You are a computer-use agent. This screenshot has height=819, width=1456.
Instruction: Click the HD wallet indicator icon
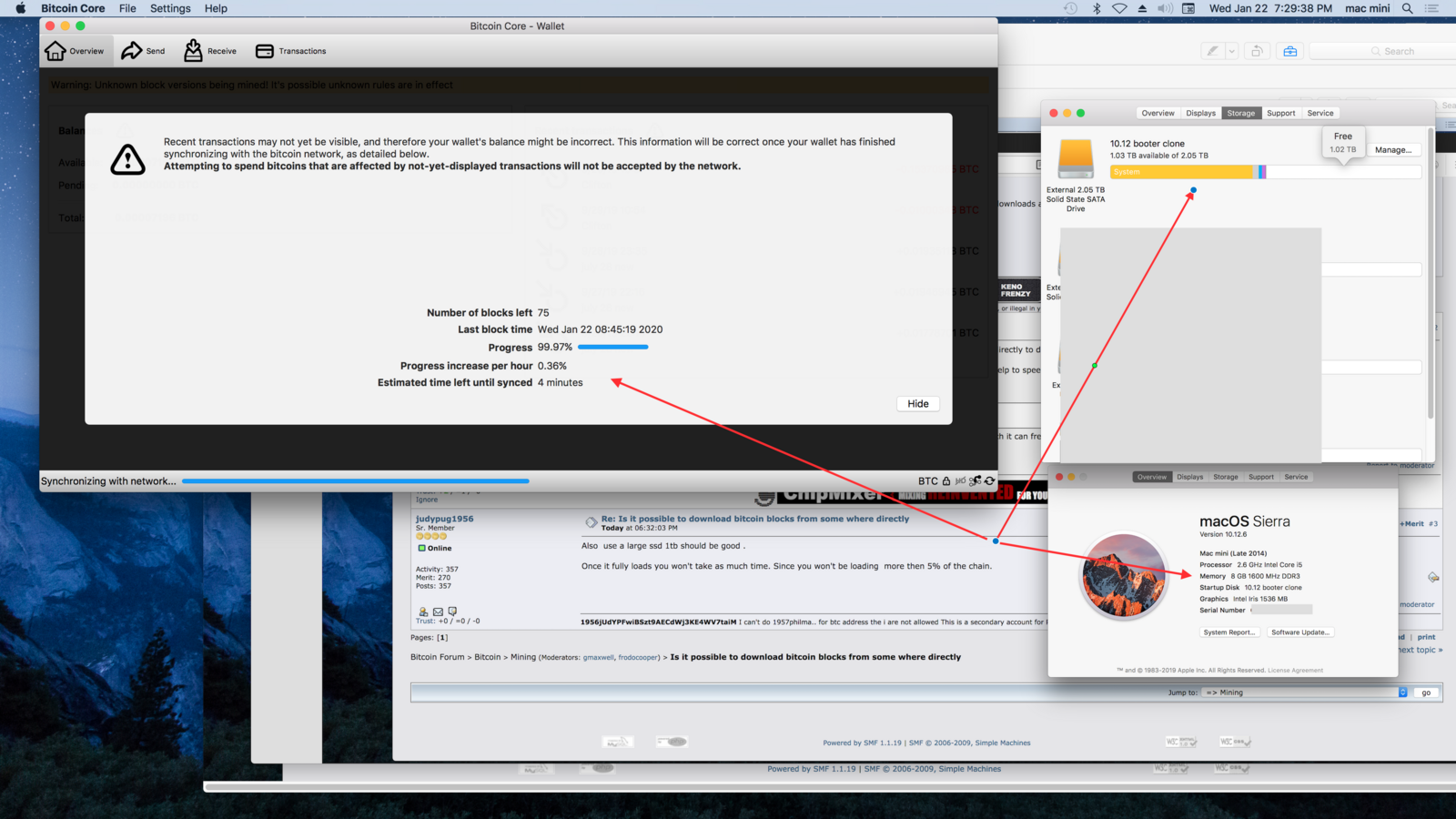960,480
